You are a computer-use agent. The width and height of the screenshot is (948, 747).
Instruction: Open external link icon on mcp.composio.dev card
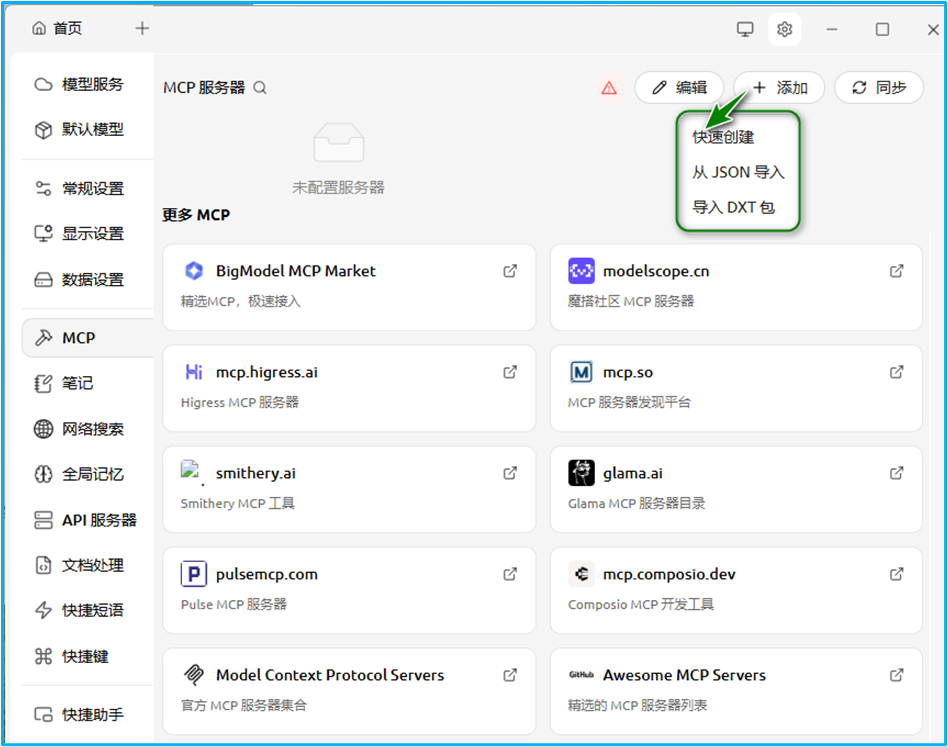pos(897,574)
